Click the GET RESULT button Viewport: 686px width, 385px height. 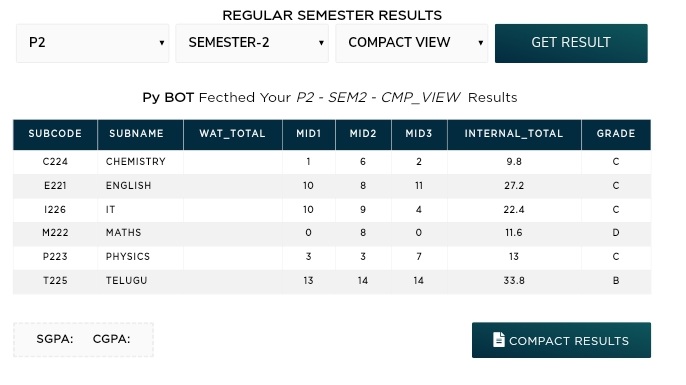click(x=571, y=43)
